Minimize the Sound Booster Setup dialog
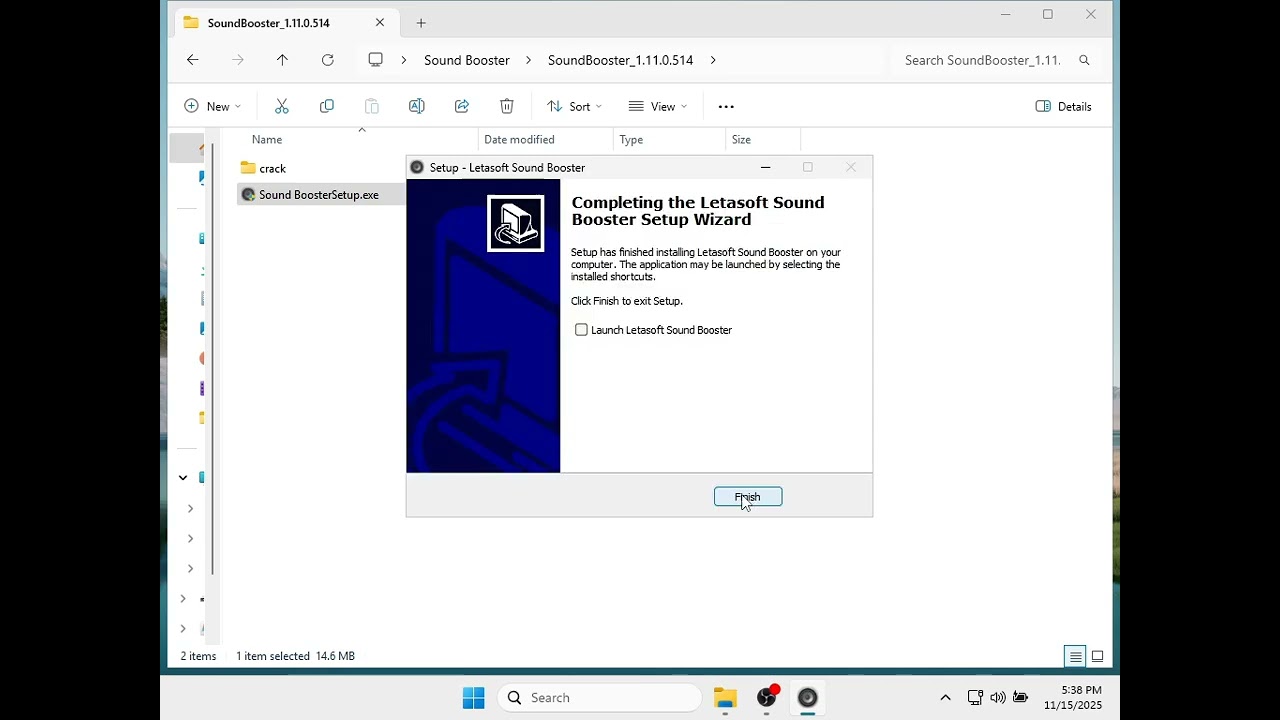 click(765, 167)
